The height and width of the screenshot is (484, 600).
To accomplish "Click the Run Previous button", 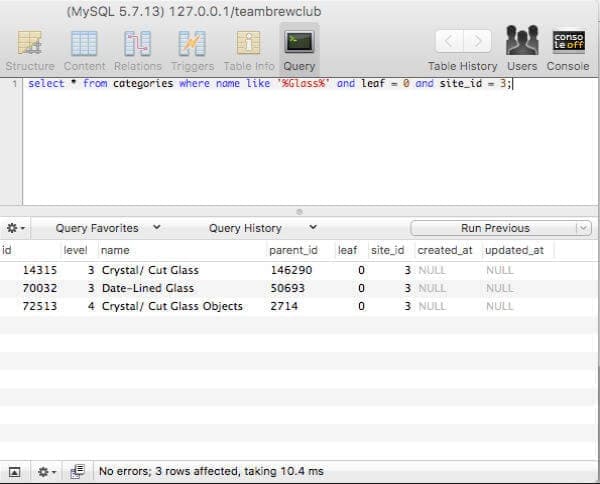I will point(494,228).
